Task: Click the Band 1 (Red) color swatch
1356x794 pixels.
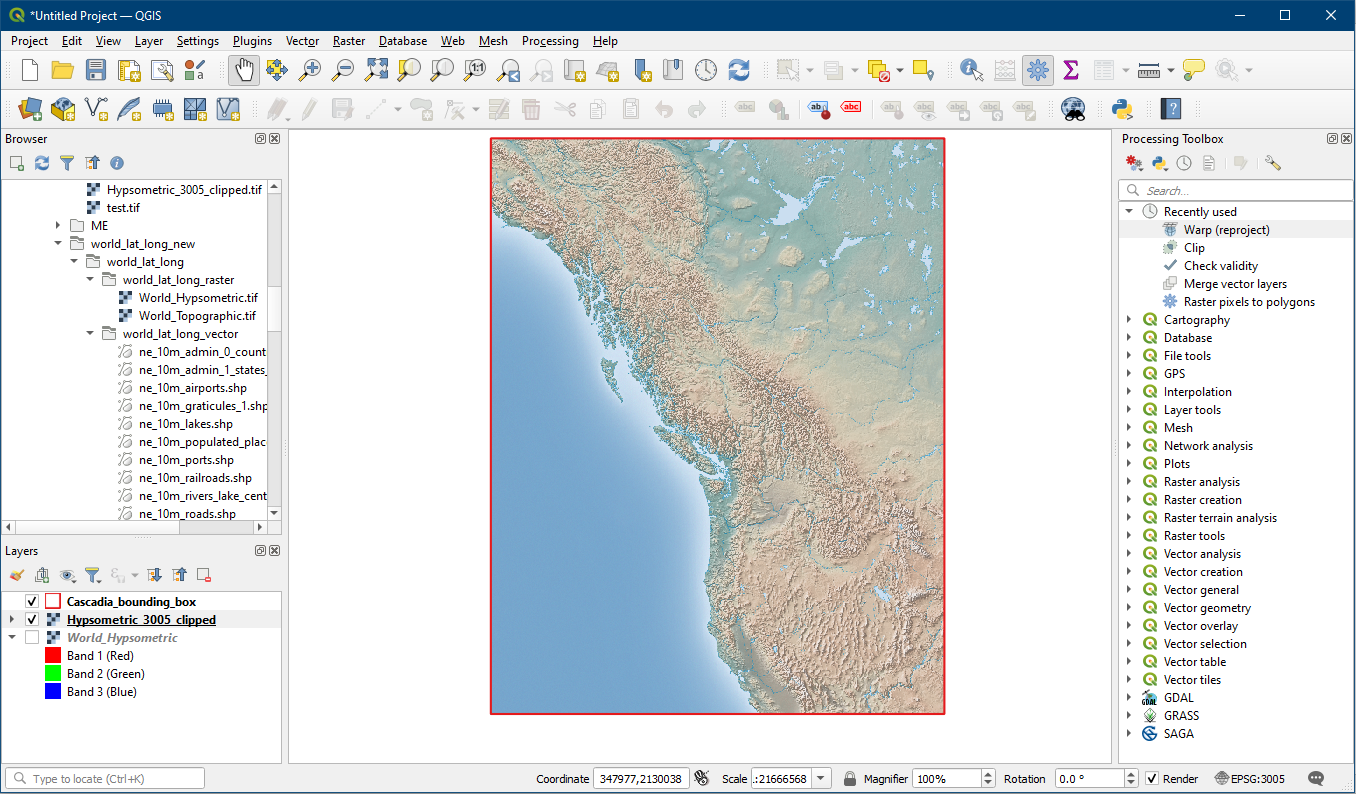Action: click(x=53, y=656)
